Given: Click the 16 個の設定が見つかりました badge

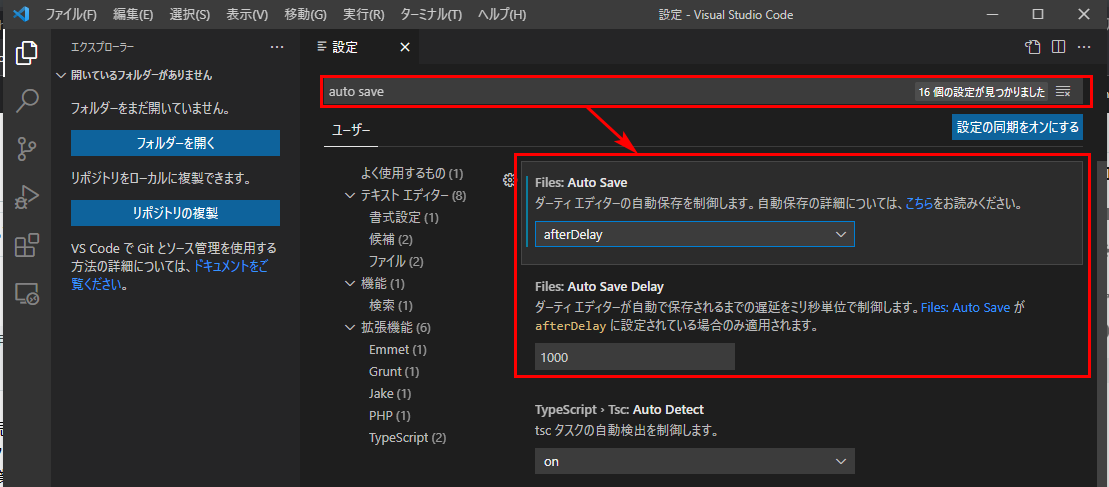Looking at the screenshot, I should point(982,92).
